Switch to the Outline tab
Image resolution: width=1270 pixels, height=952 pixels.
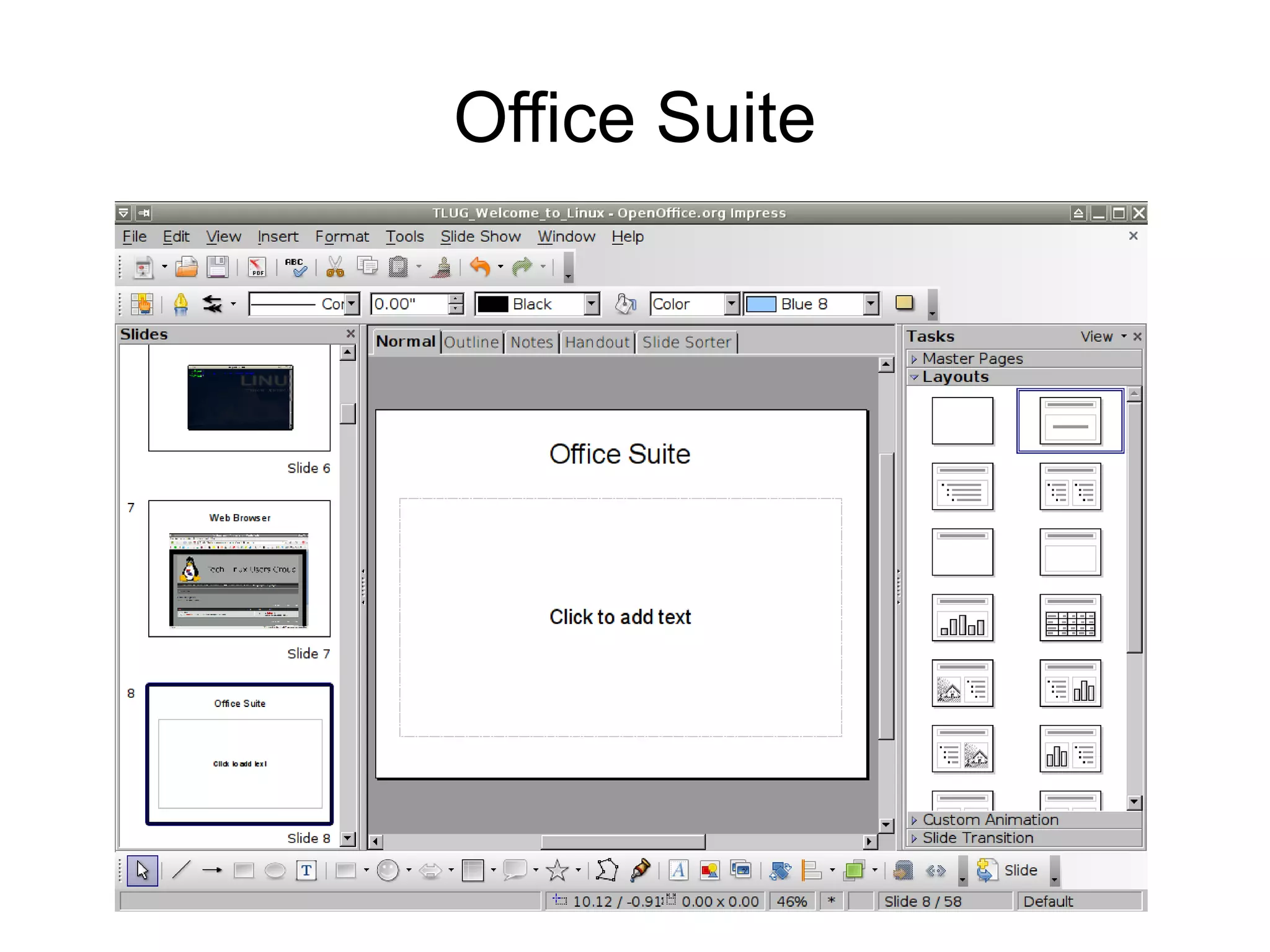pos(471,342)
